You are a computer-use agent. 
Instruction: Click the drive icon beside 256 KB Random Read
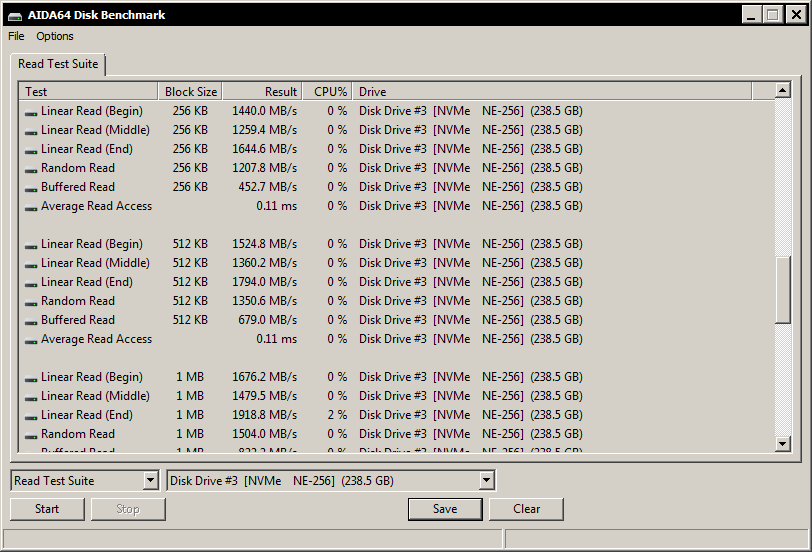(31, 169)
